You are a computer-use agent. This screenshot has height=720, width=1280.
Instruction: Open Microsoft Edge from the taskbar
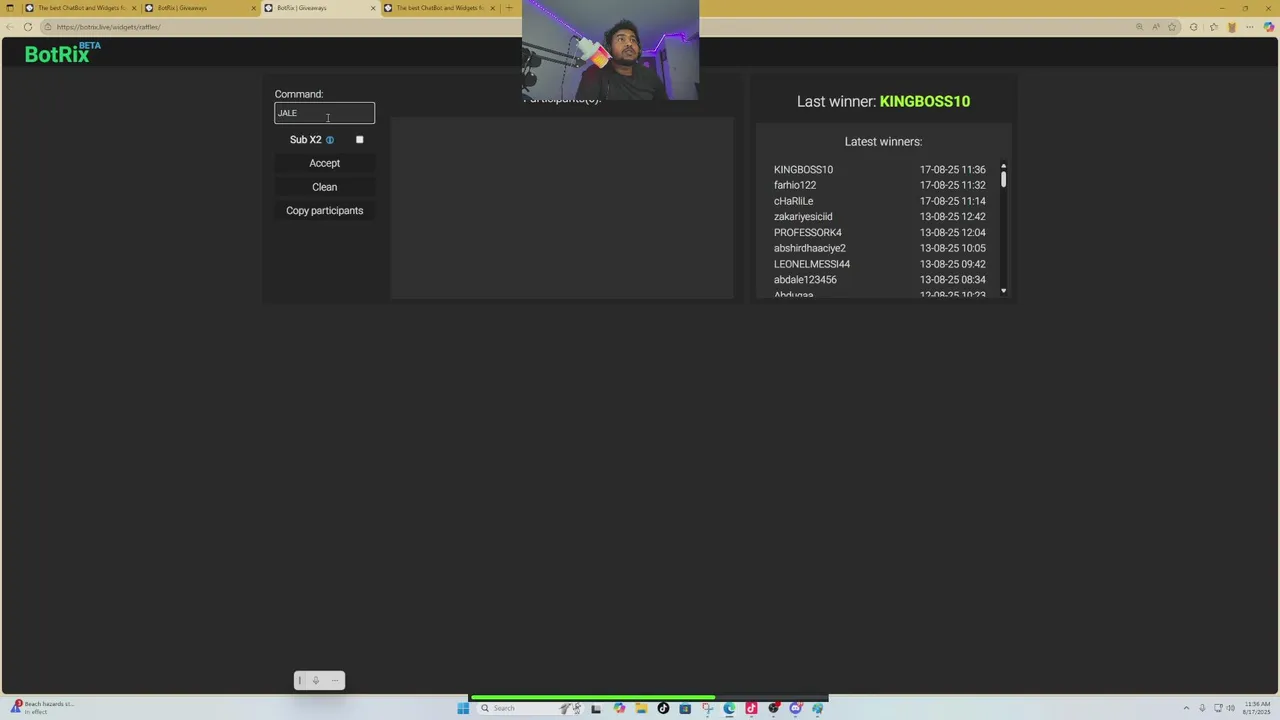pyautogui.click(x=729, y=708)
